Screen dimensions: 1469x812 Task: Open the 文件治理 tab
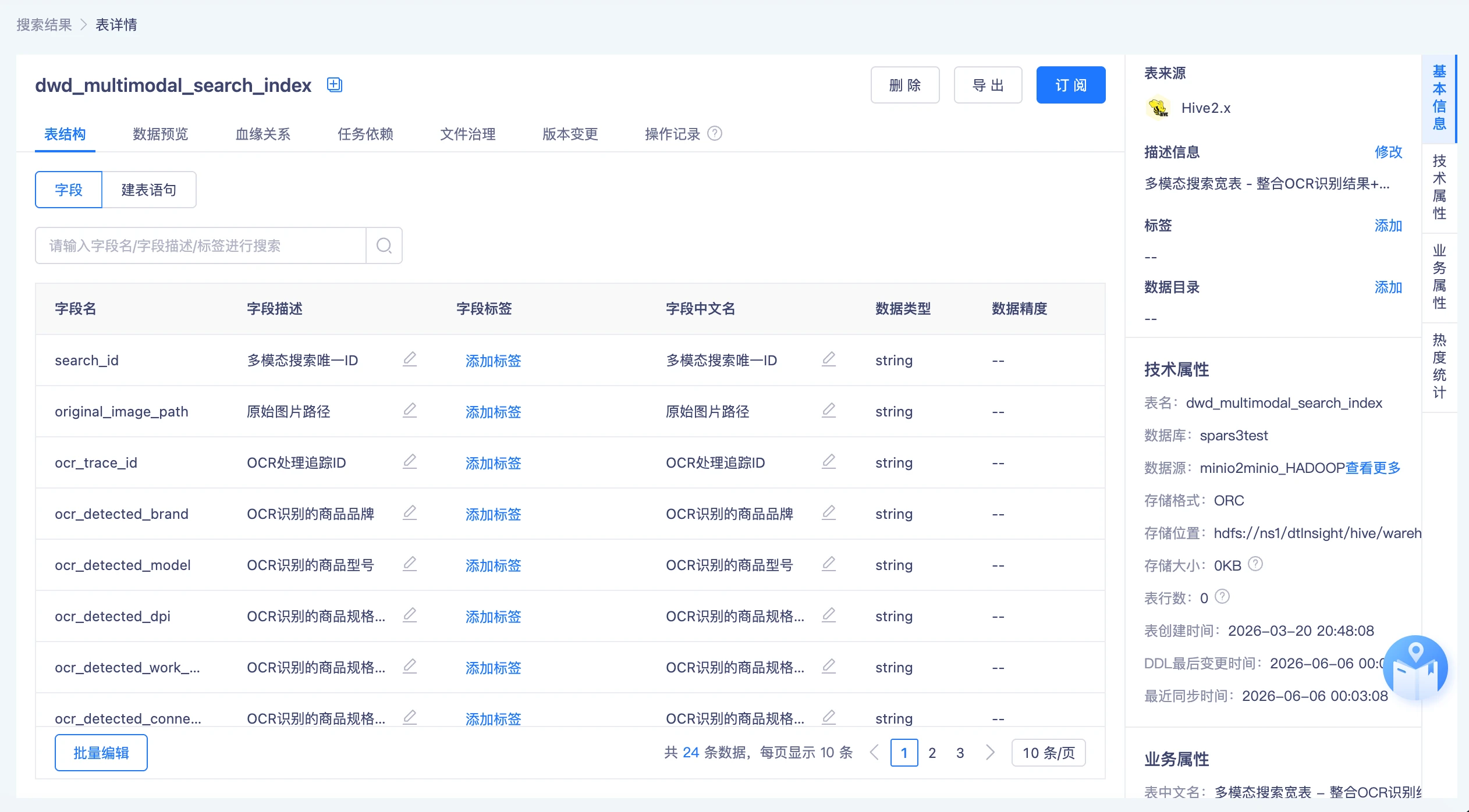[x=468, y=134]
